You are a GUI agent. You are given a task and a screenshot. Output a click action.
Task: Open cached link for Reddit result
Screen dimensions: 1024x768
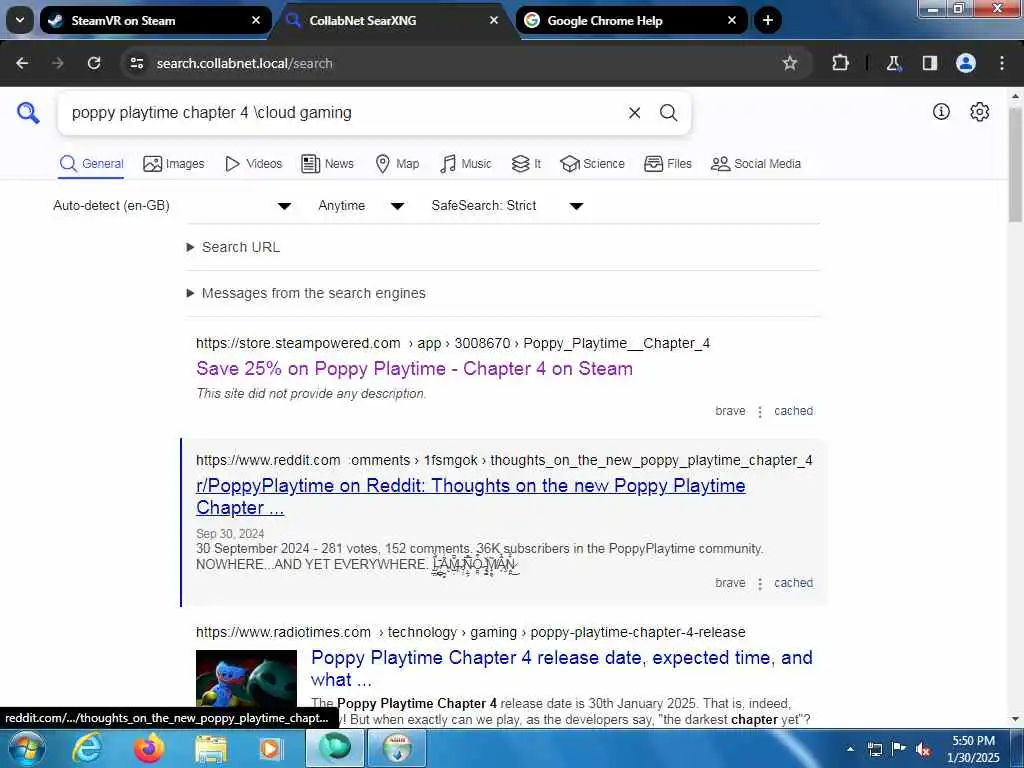793,583
